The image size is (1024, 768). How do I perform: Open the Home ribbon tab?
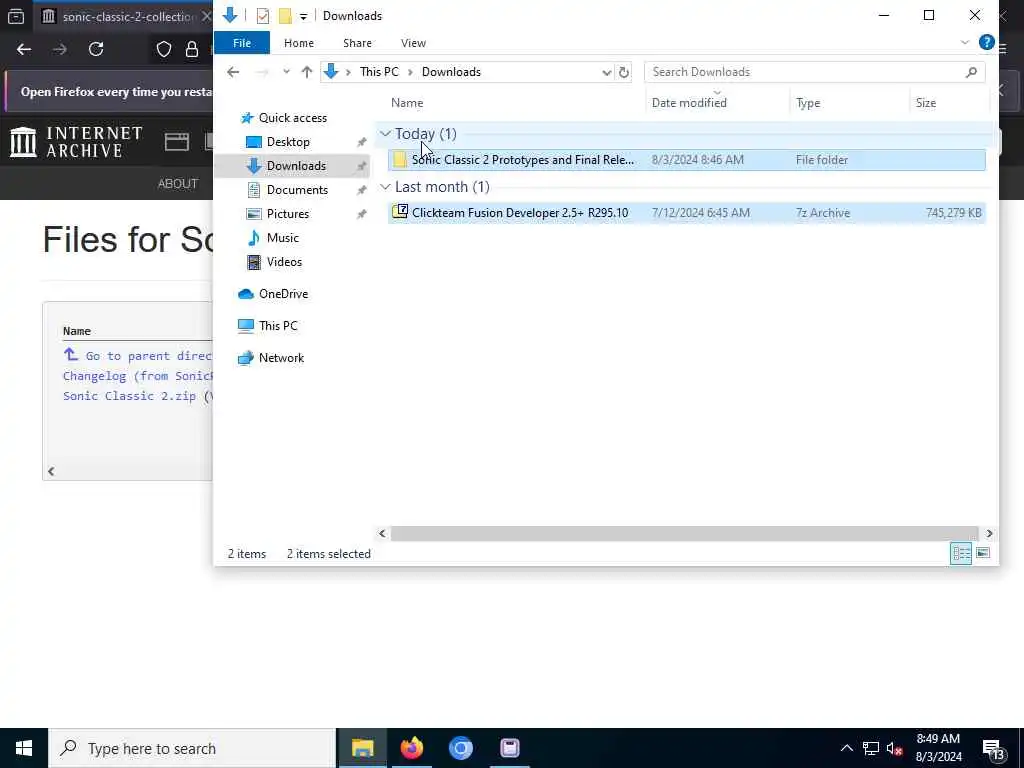(298, 43)
